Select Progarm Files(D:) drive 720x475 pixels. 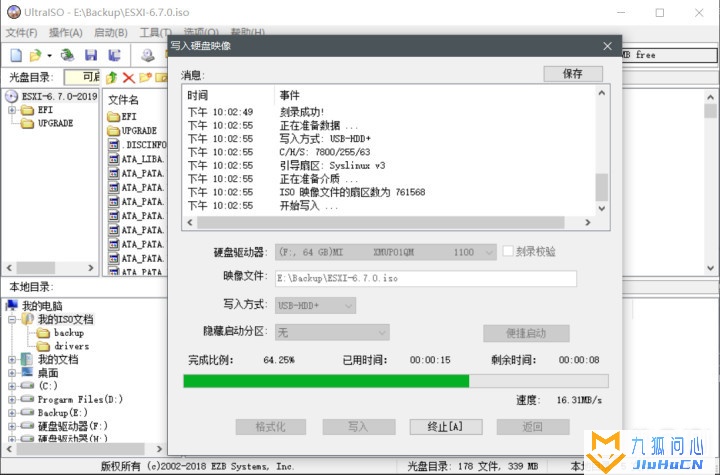point(80,400)
